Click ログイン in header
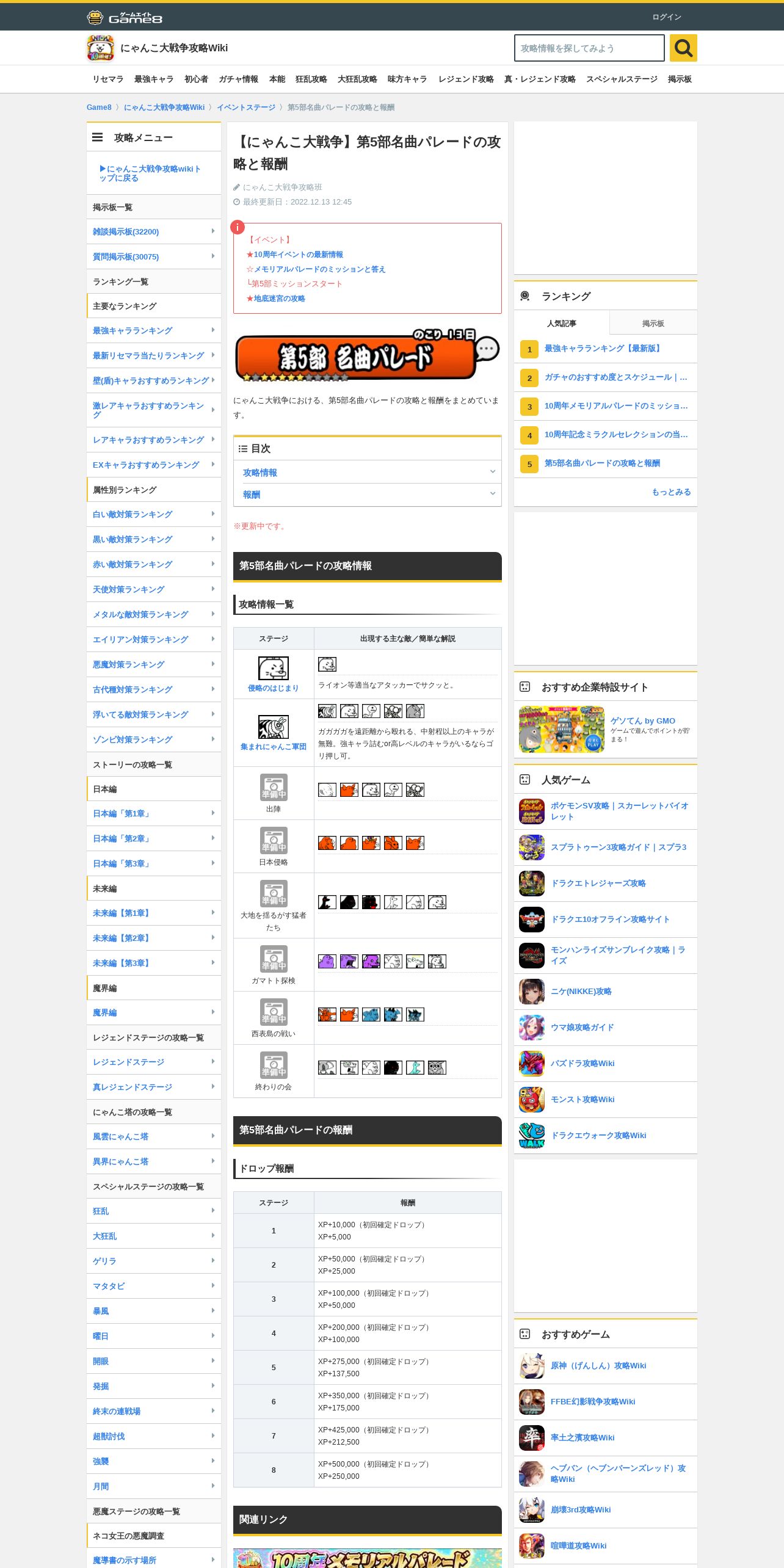The width and height of the screenshot is (784, 1568). click(x=667, y=17)
